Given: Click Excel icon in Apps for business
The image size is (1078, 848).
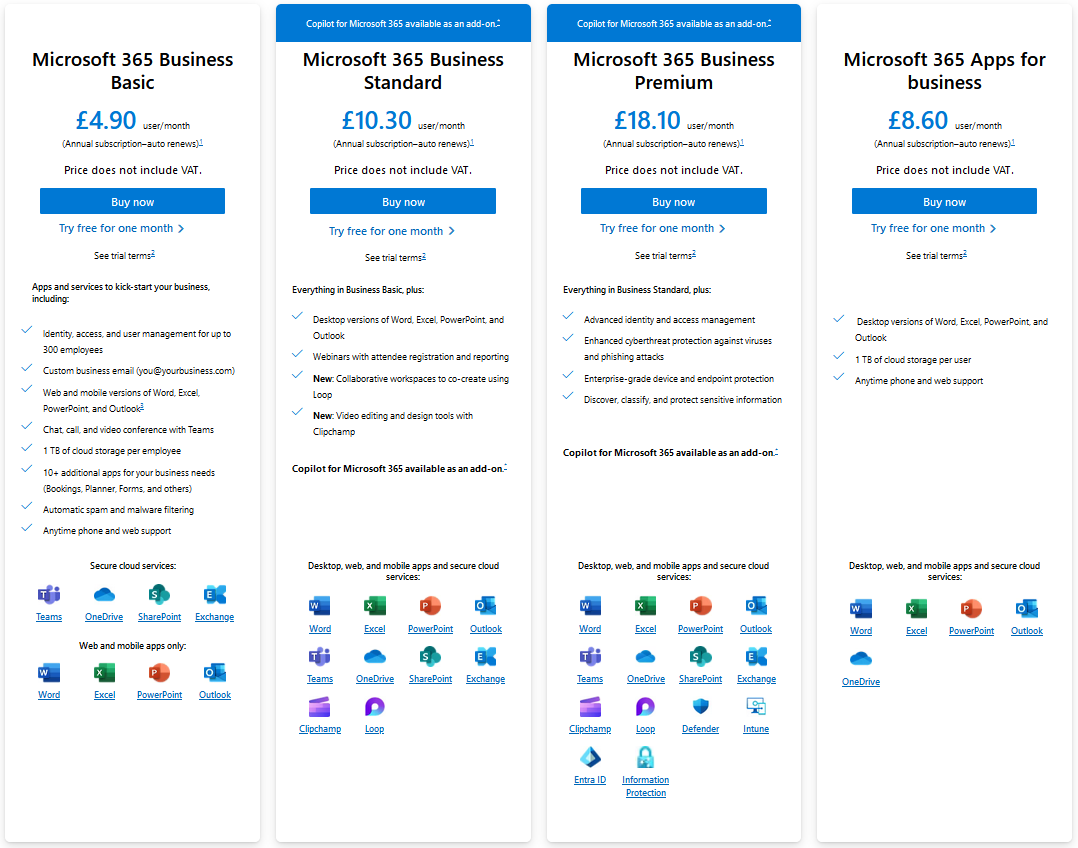Looking at the screenshot, I should pyautogui.click(x=916, y=609).
